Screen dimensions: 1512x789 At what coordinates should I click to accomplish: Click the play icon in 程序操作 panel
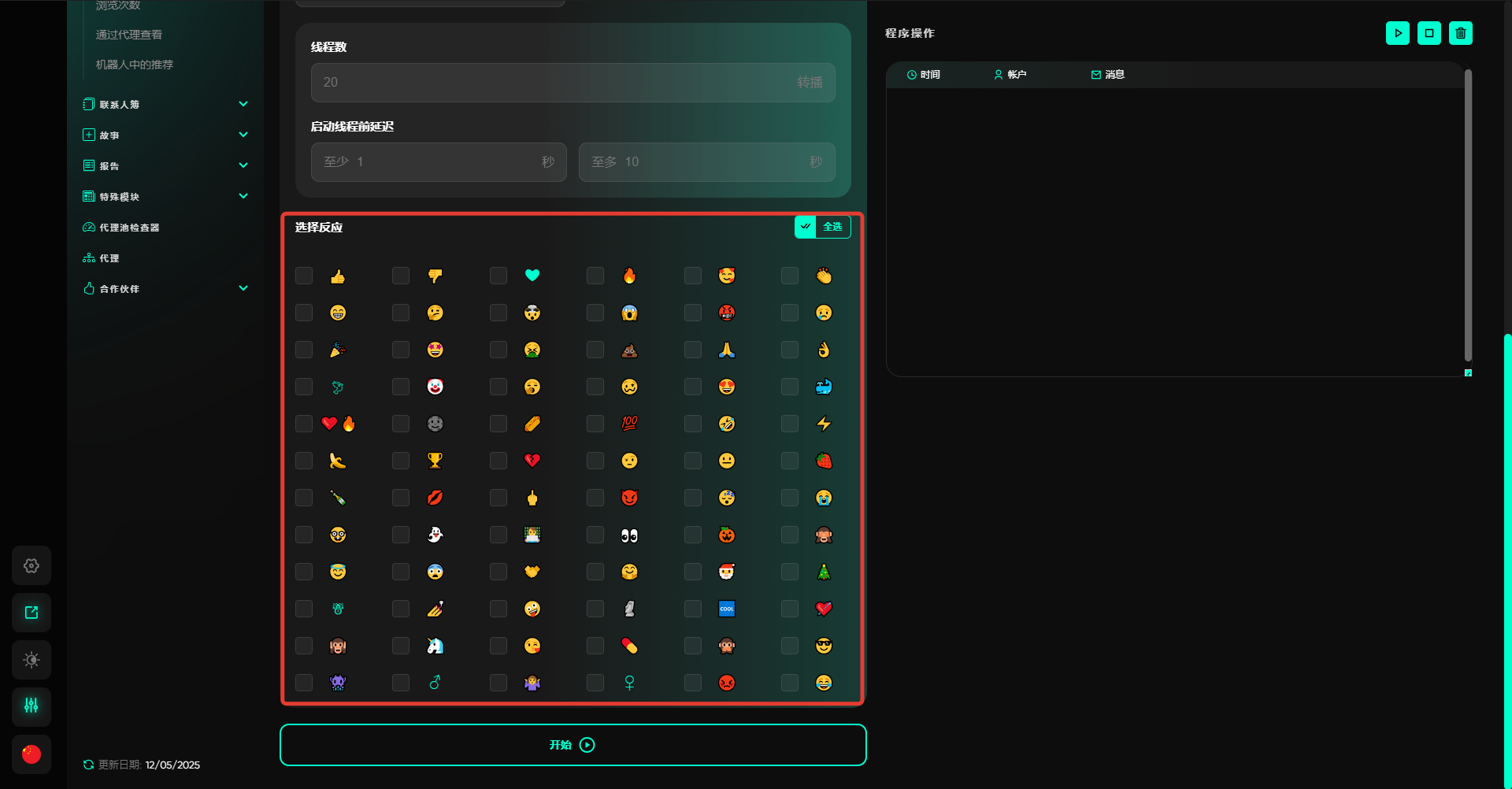pos(1397,33)
